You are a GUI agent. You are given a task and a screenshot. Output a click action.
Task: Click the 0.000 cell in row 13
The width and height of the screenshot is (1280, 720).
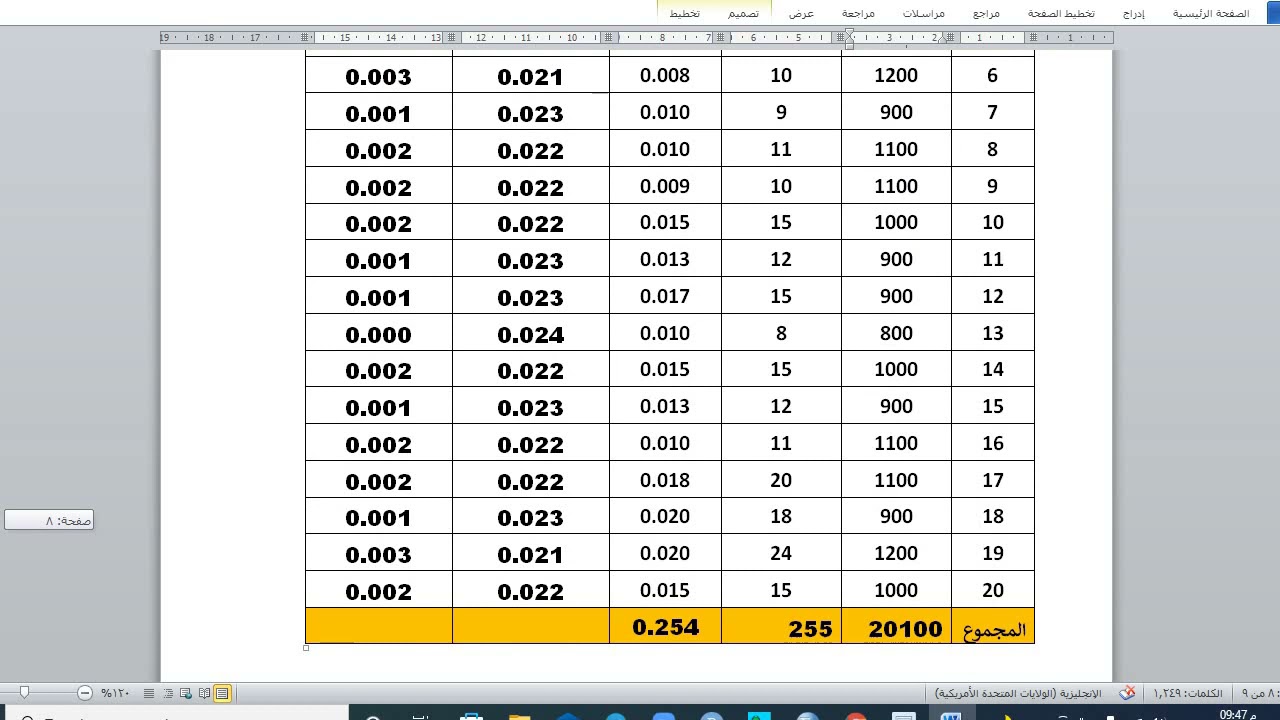click(378, 334)
